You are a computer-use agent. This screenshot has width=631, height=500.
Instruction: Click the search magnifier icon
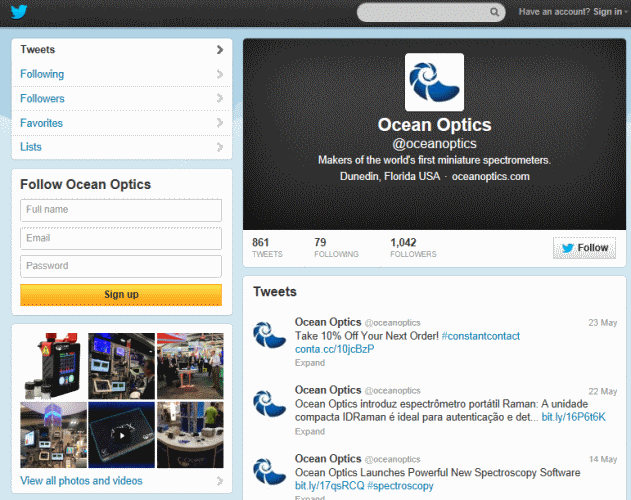pos(494,12)
